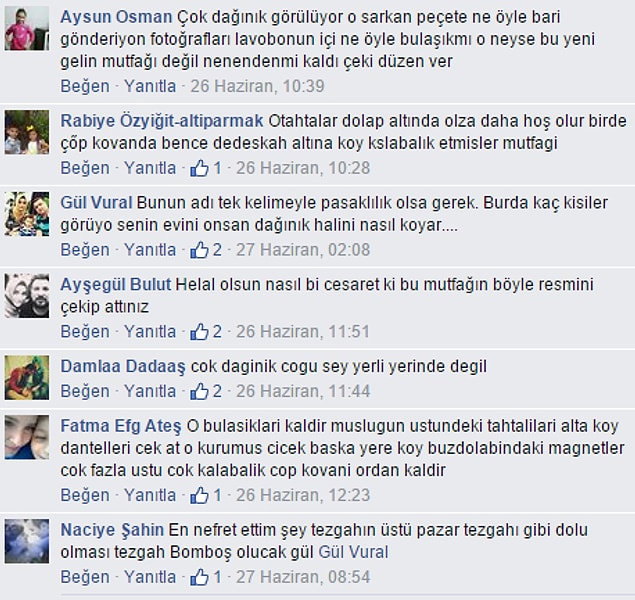
Task: Open Aysun Osman's profile picture
Action: click(27, 28)
